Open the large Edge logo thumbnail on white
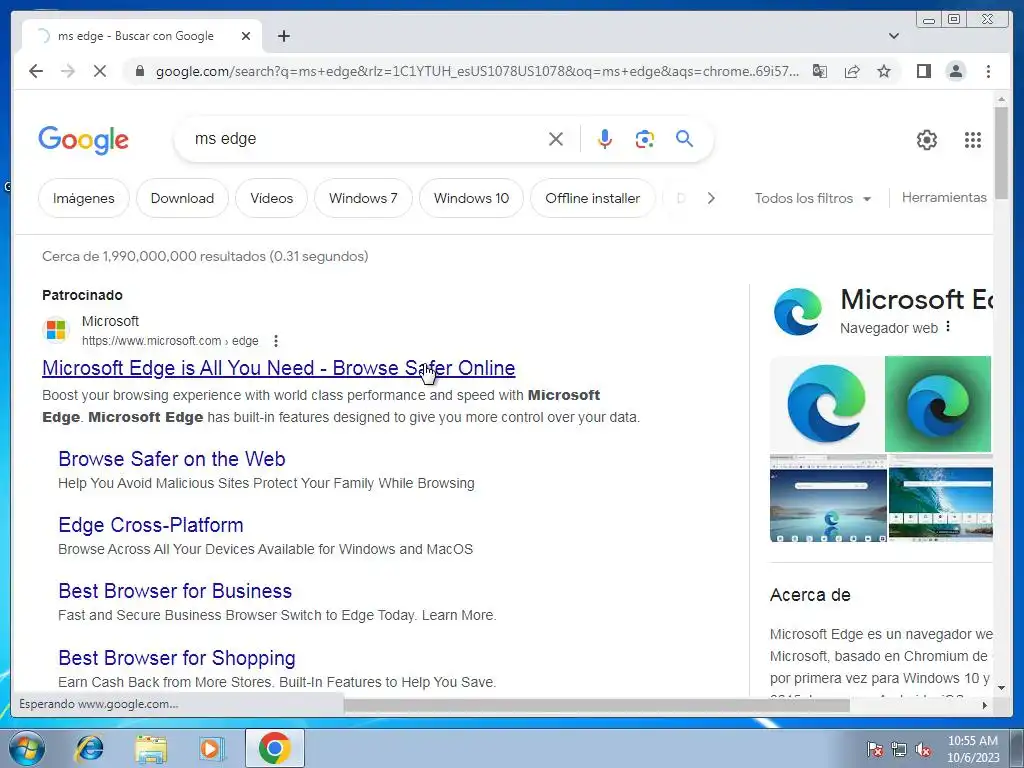 [827, 404]
